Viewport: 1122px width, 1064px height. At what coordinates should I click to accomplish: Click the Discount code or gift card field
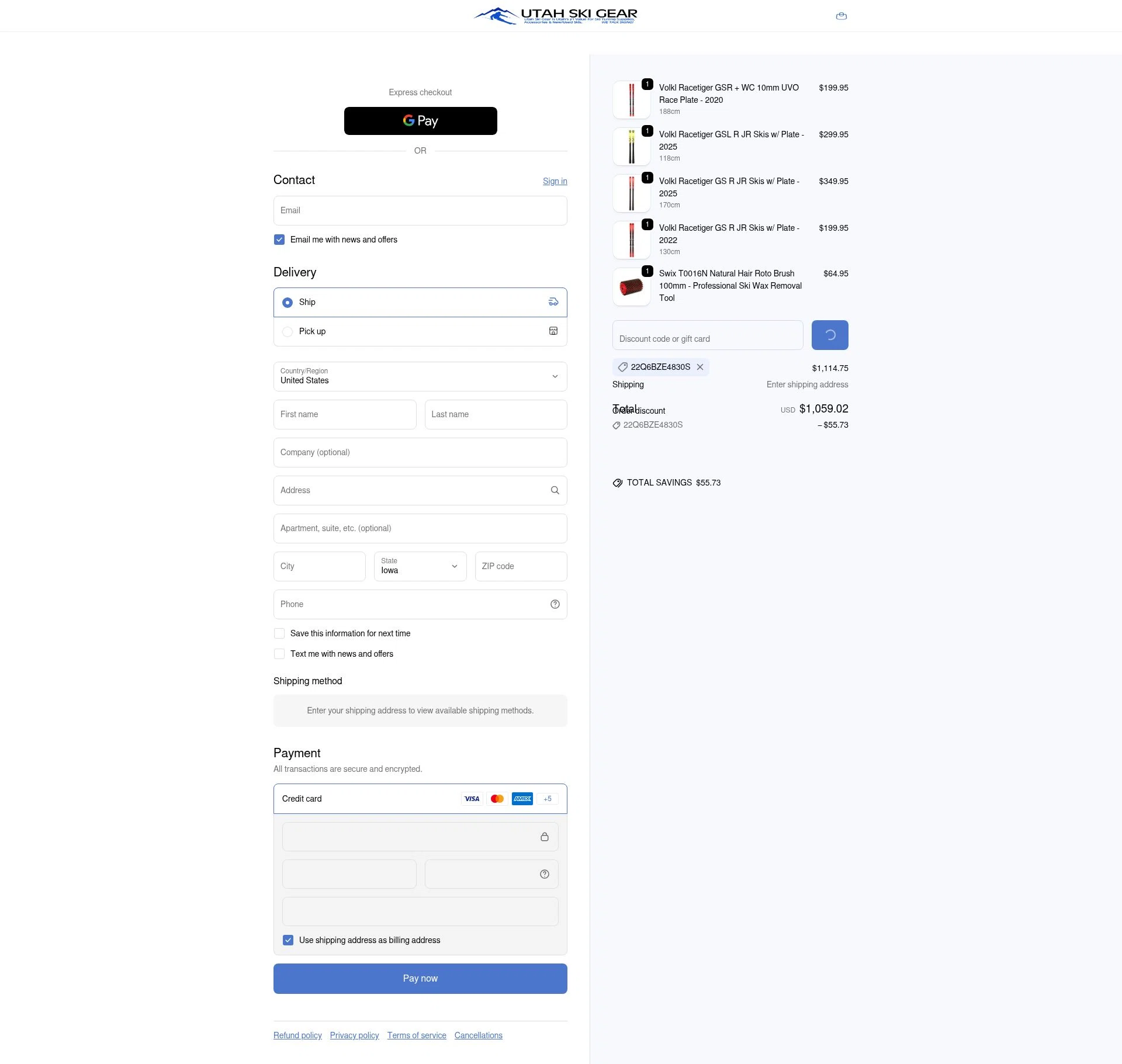[x=708, y=335]
